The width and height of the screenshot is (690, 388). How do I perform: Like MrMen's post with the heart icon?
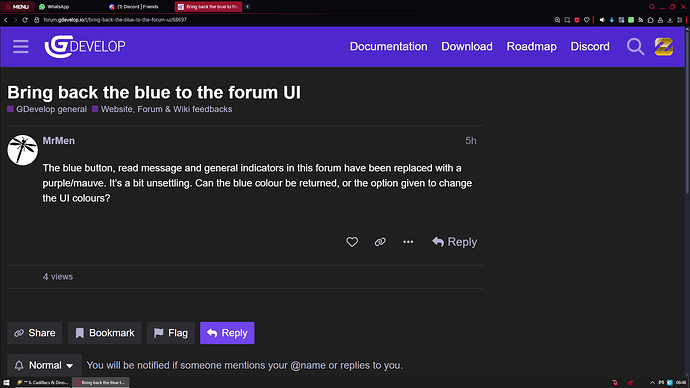(x=352, y=242)
